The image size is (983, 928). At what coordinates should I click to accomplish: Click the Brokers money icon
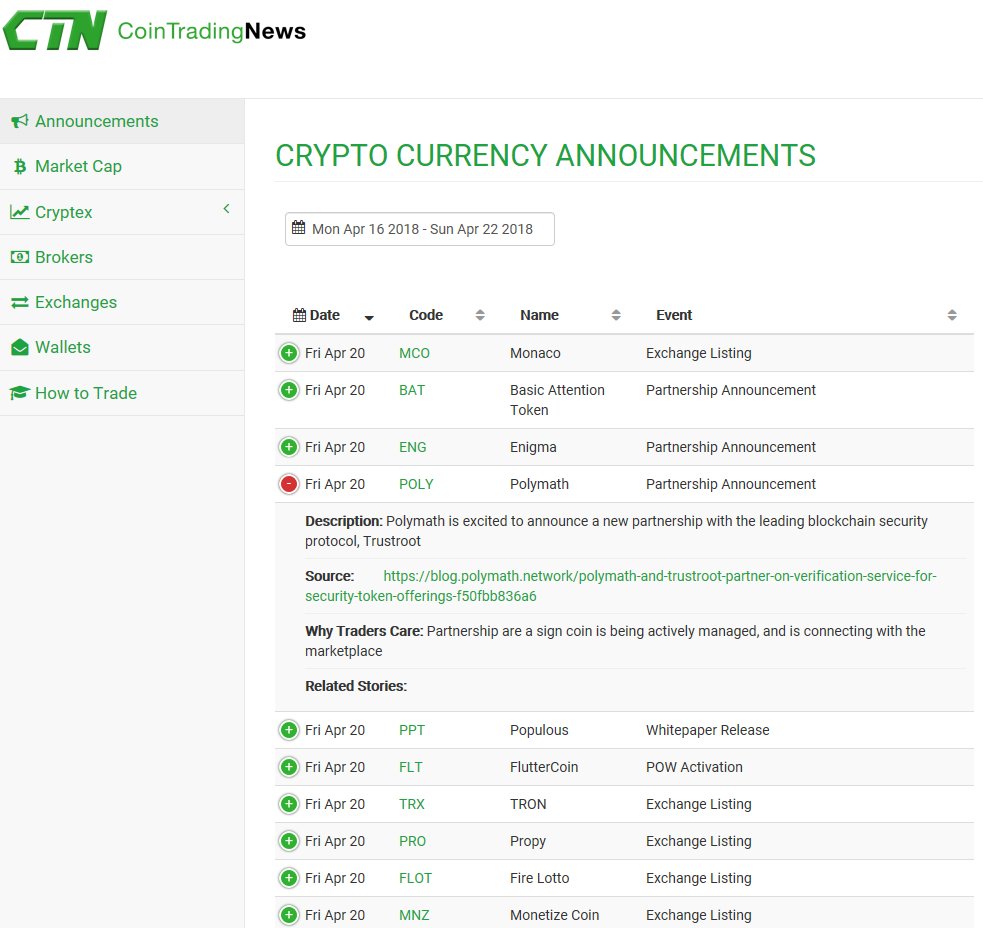point(19,257)
